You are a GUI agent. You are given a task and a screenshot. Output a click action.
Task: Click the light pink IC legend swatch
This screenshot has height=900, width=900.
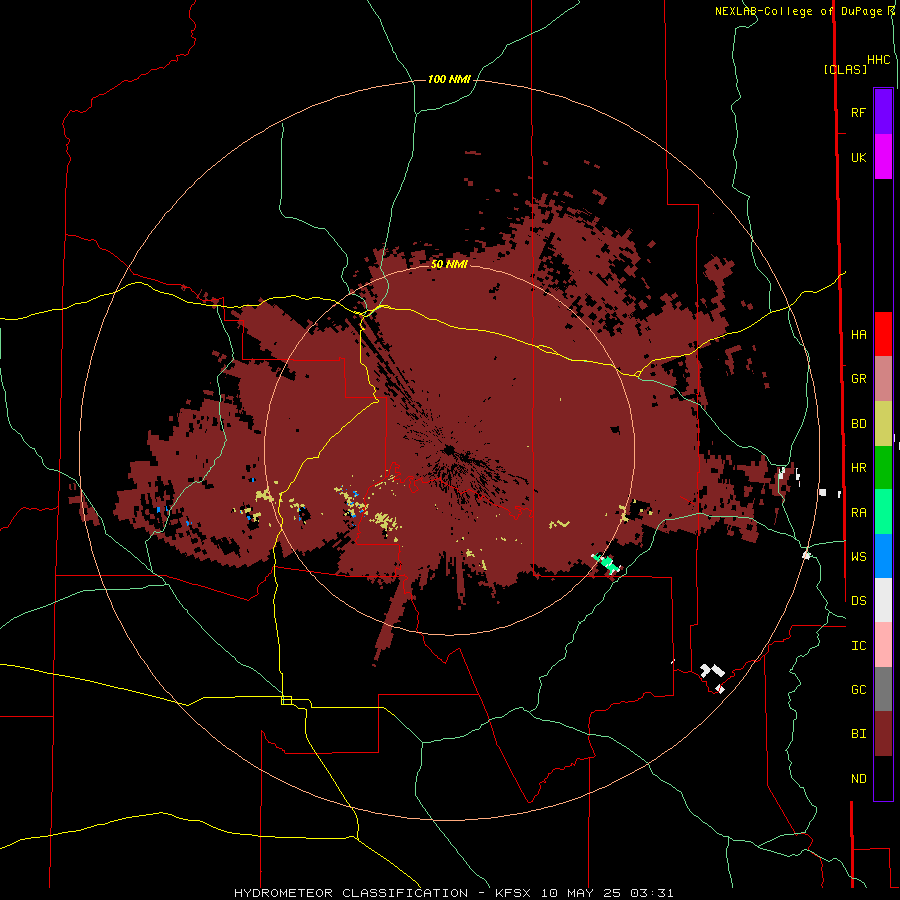(x=883, y=645)
